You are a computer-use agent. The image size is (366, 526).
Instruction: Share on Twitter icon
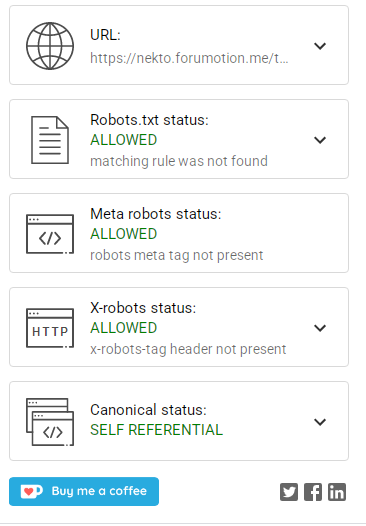tap(289, 492)
